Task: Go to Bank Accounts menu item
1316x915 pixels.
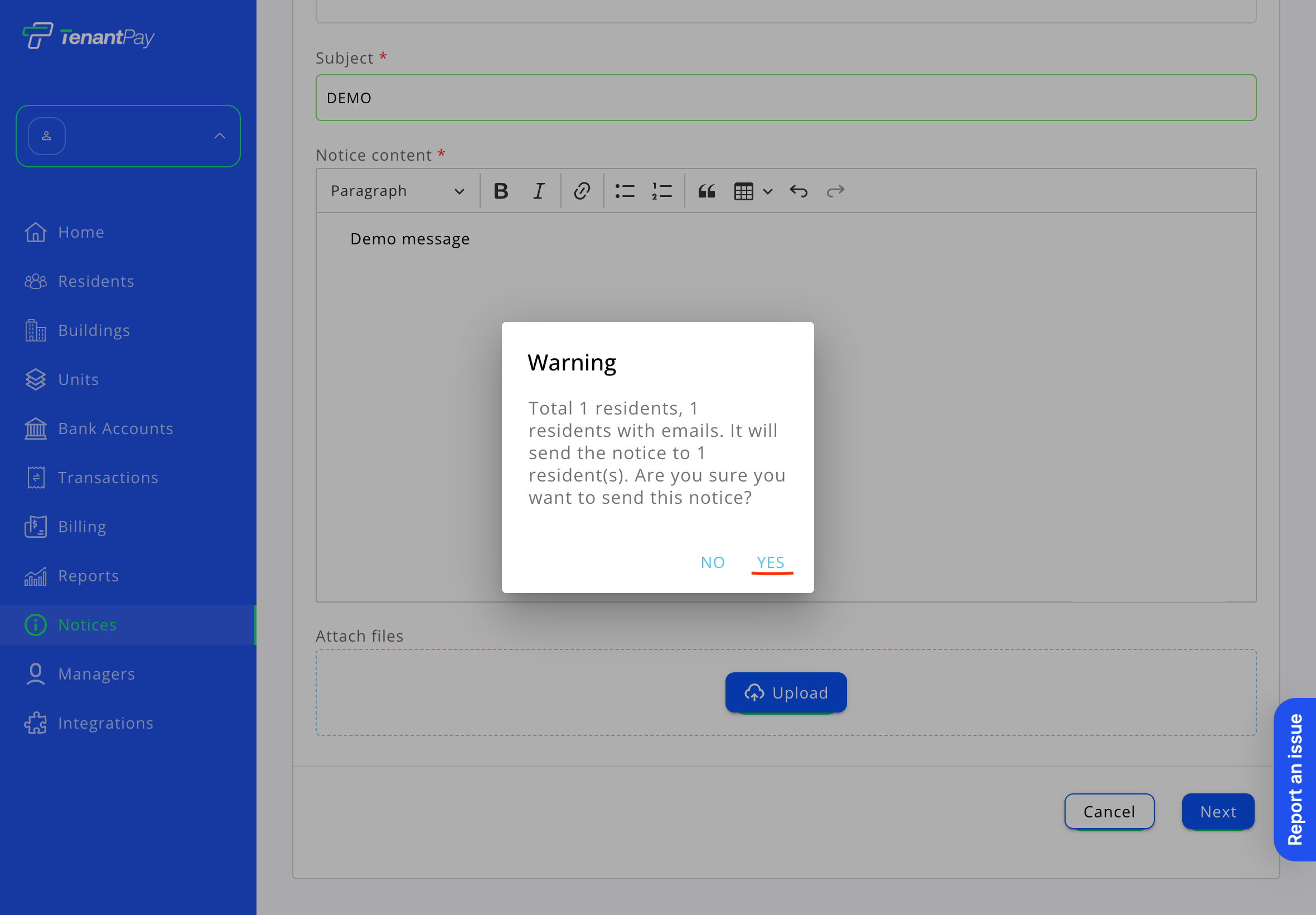Action: coord(115,428)
